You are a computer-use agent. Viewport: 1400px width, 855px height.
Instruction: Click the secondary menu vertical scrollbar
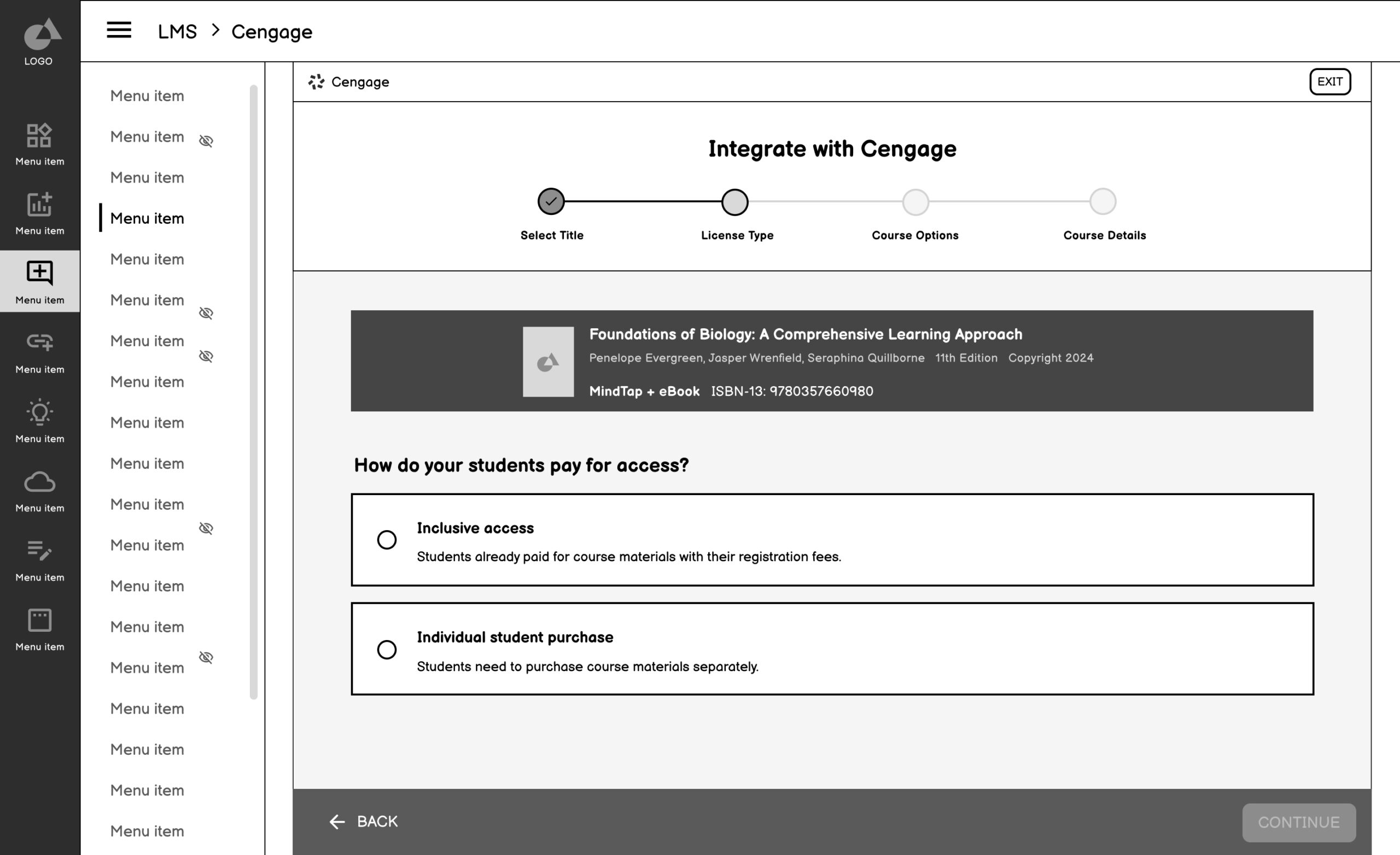[253, 392]
